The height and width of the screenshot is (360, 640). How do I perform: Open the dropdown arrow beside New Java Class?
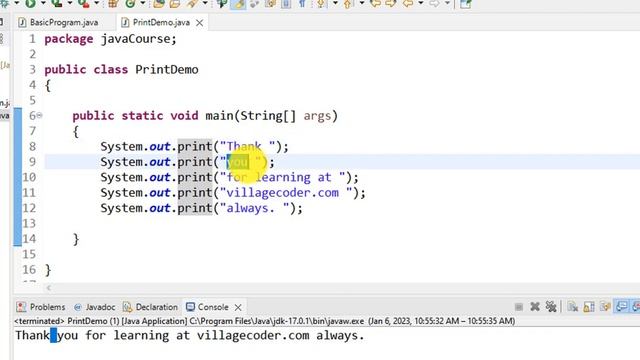143,3
